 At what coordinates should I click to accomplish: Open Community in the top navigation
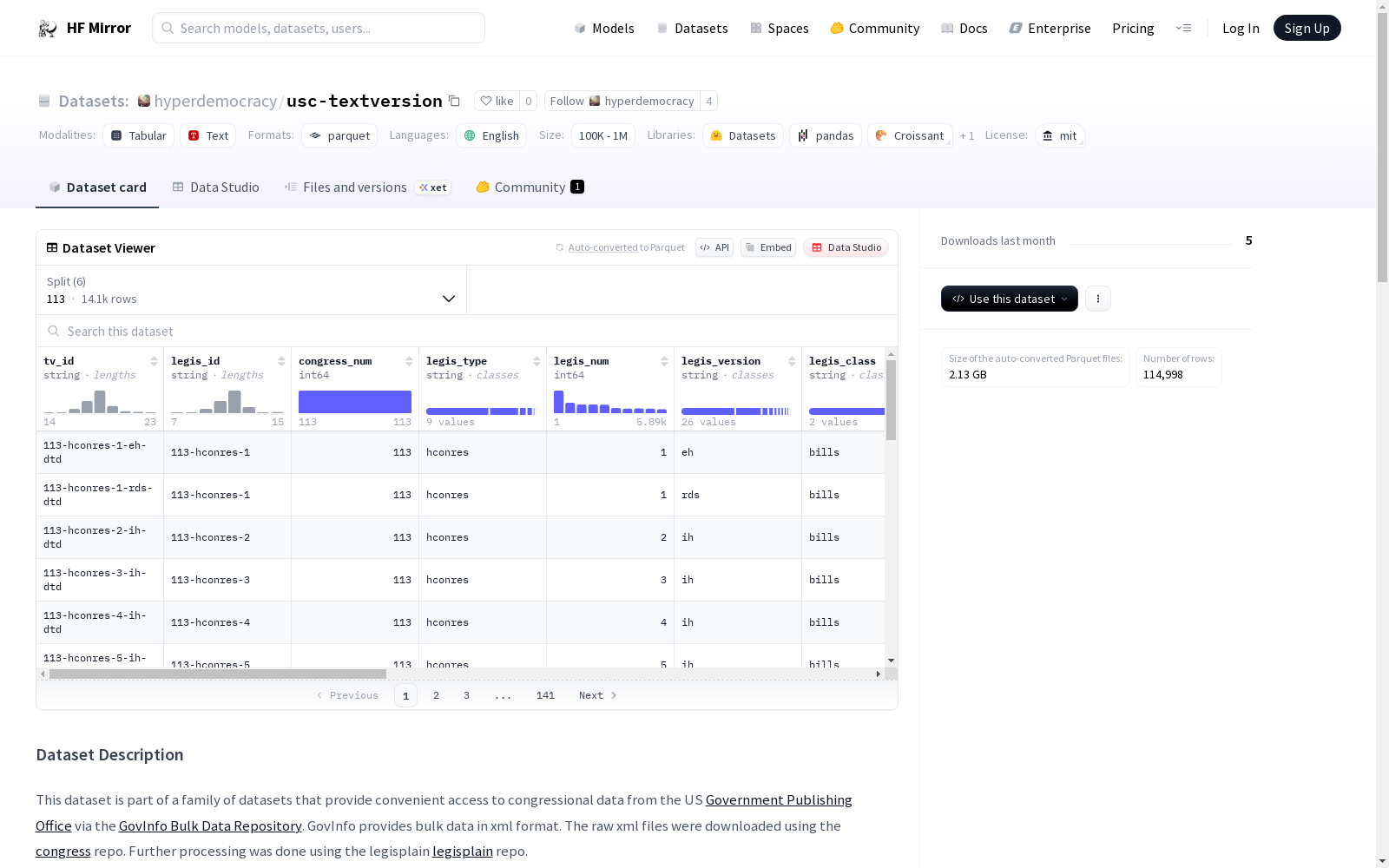tap(875, 28)
